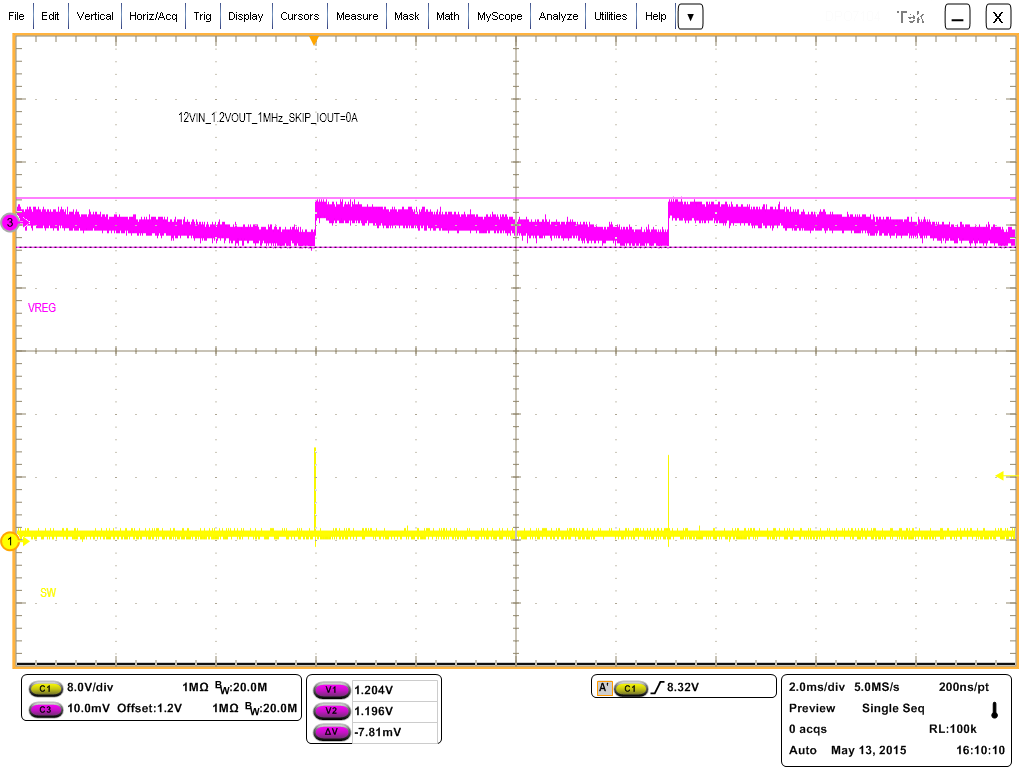Click the horizontal readout showing 2.0ms/div

pyautogui.click(x=815, y=688)
